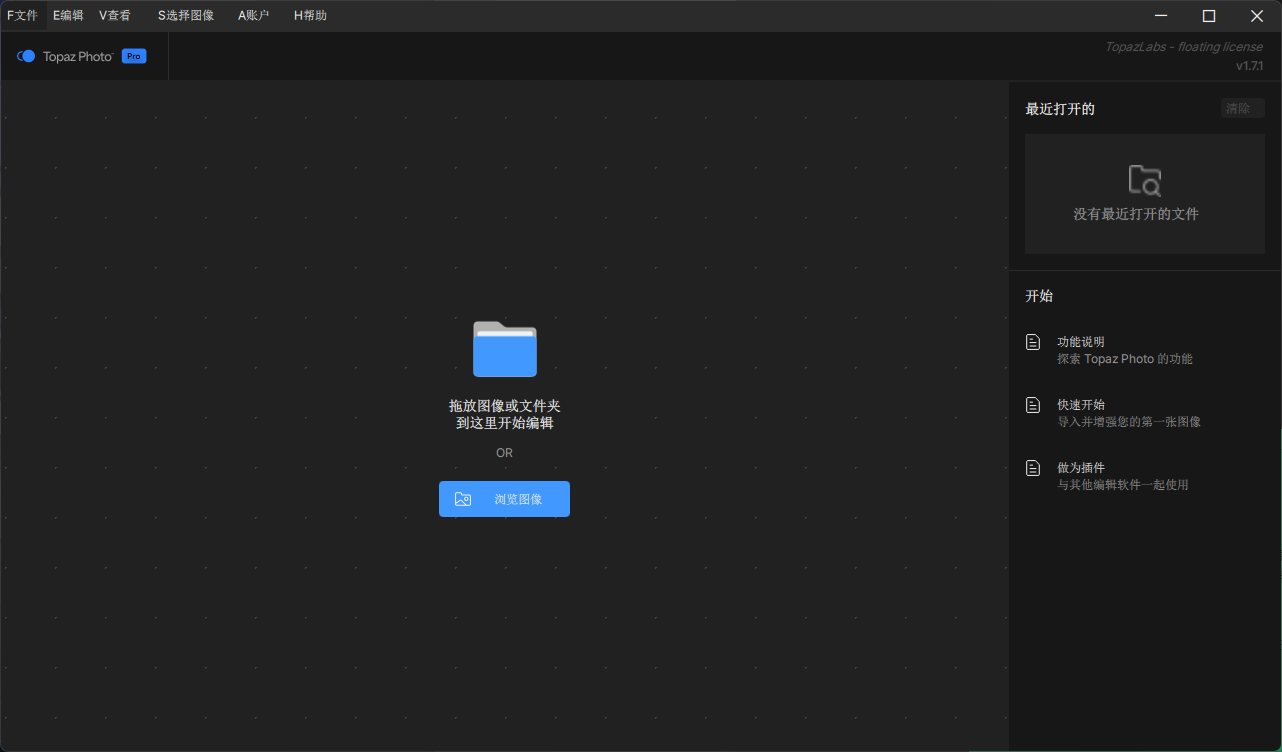
Task: Maximize the Topaz Photo window
Action: (x=1209, y=16)
